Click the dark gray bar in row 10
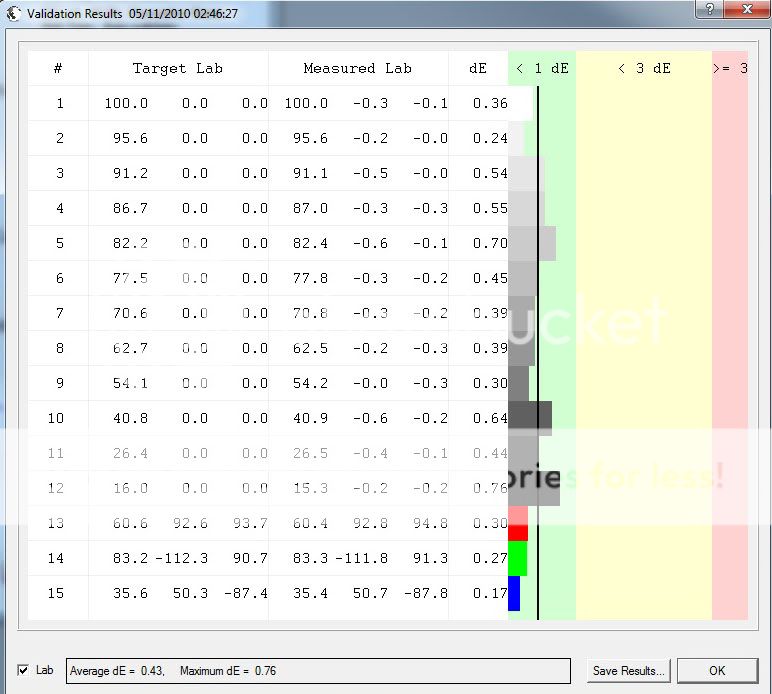The image size is (772, 694). pos(529,418)
